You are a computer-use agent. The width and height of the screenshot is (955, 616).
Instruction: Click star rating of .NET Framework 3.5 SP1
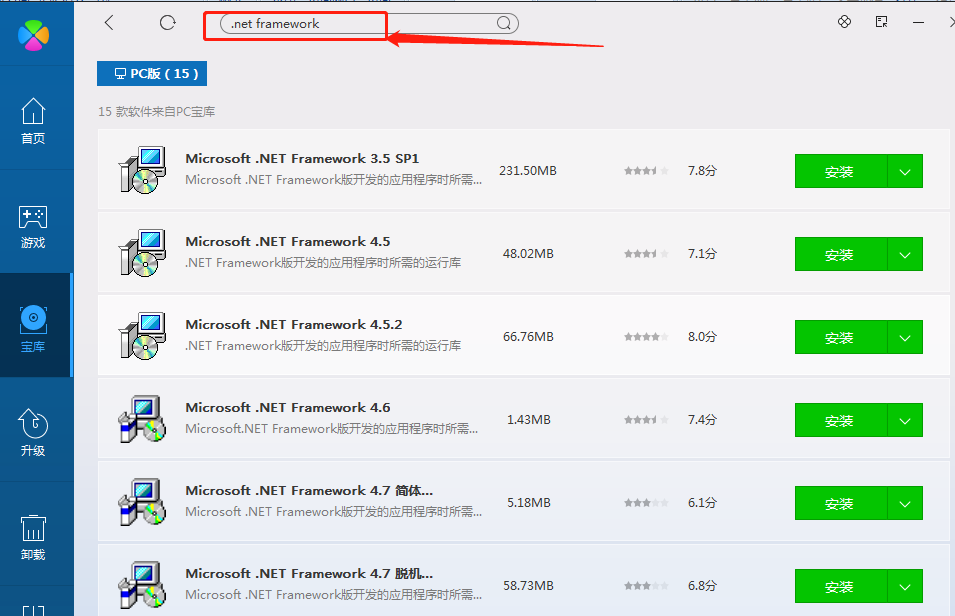pyautogui.click(x=646, y=171)
